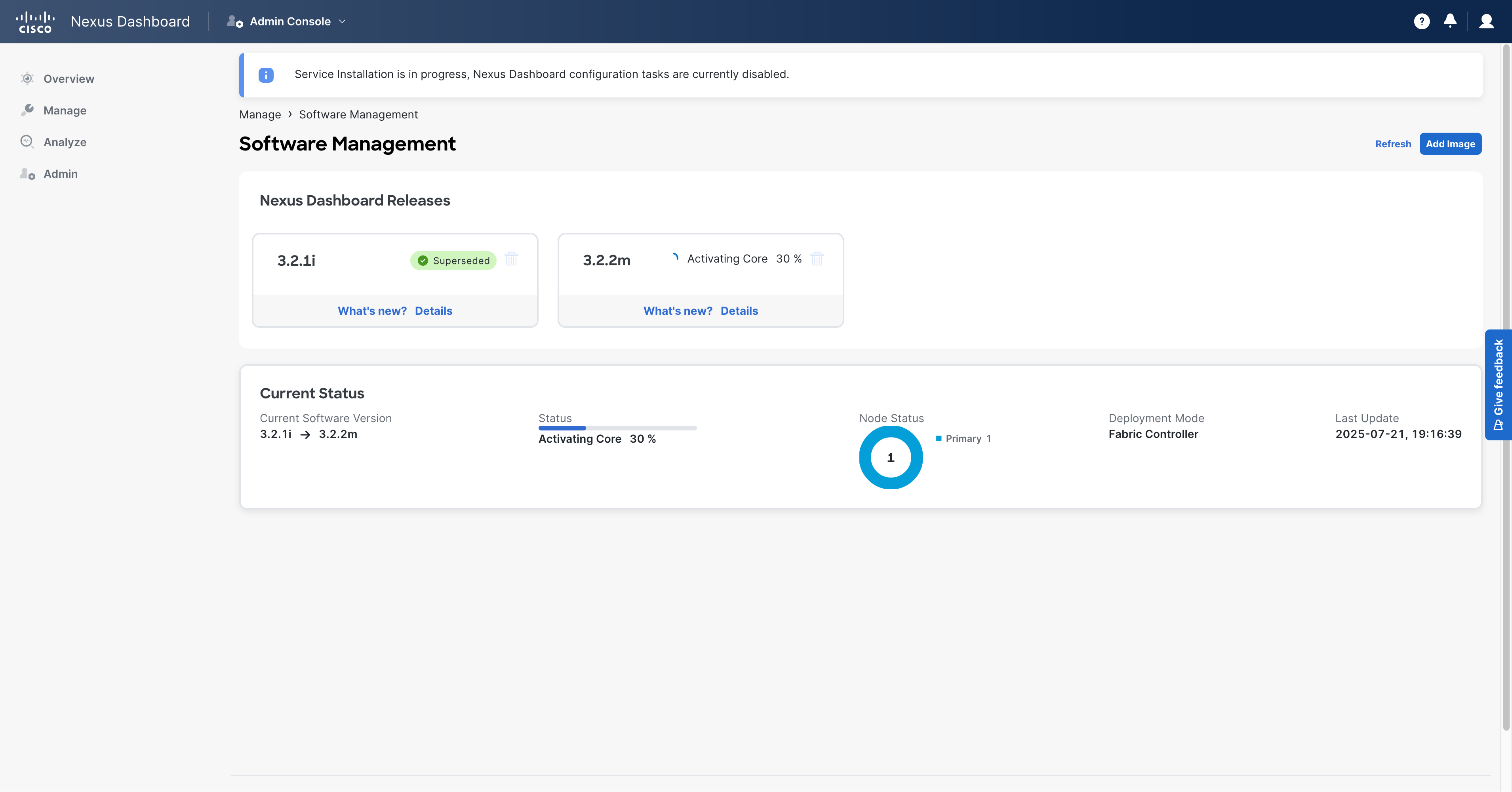The height and width of the screenshot is (792, 1512).
Task: Click the Manage wrench icon
Action: (x=27, y=110)
